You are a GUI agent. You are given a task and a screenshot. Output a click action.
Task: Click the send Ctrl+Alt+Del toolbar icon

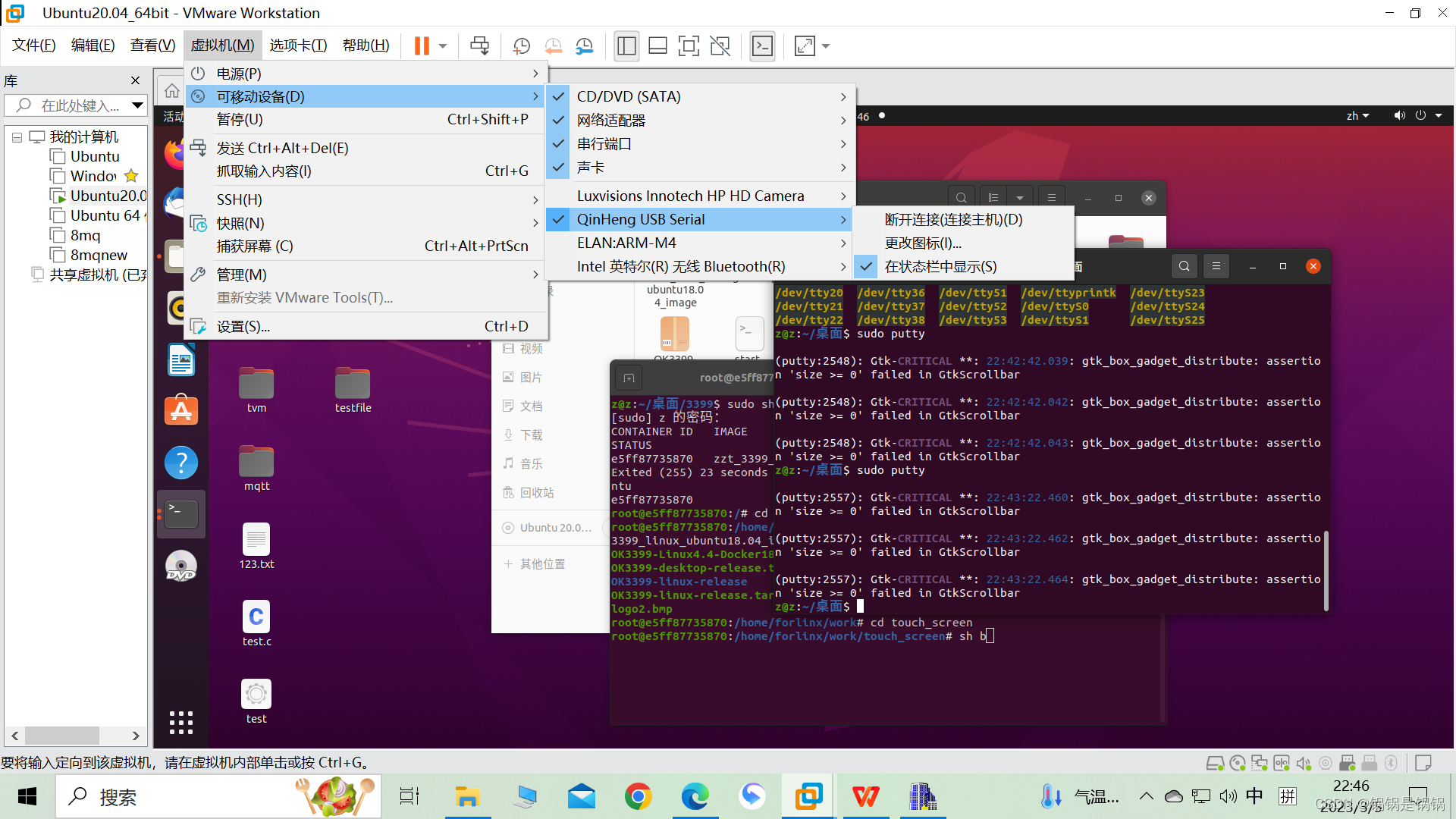(x=479, y=46)
